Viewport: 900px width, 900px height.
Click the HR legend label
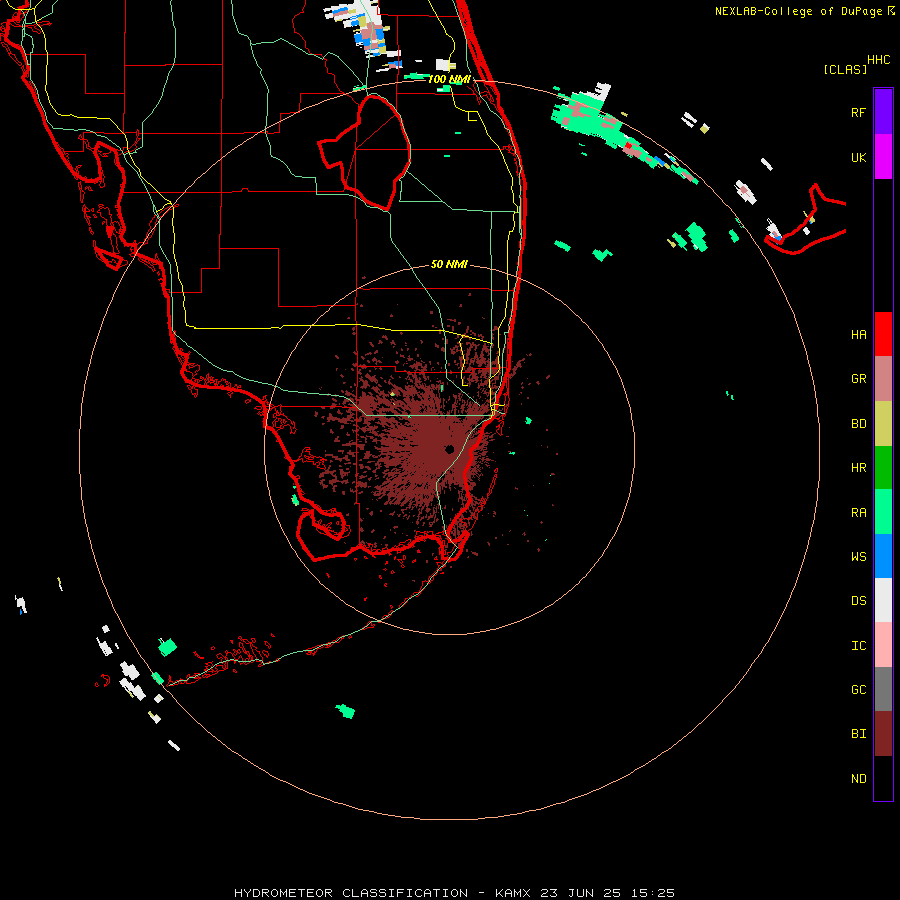(858, 468)
